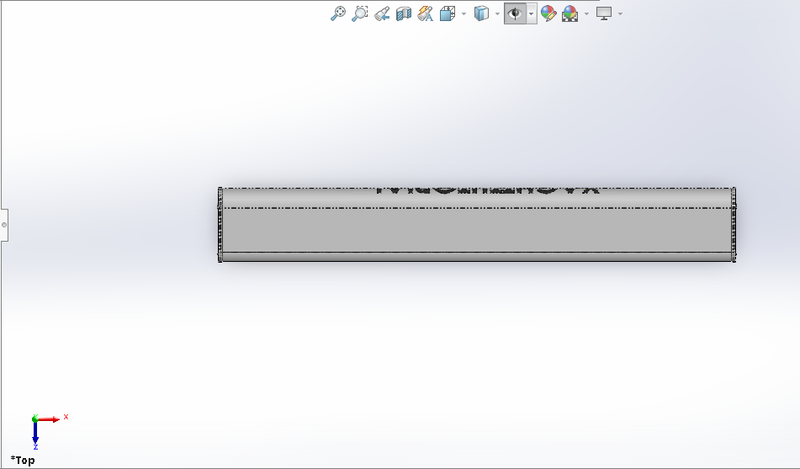Toggle the Hide/Show Items eye button
This screenshot has height=469, width=800.
pos(516,14)
